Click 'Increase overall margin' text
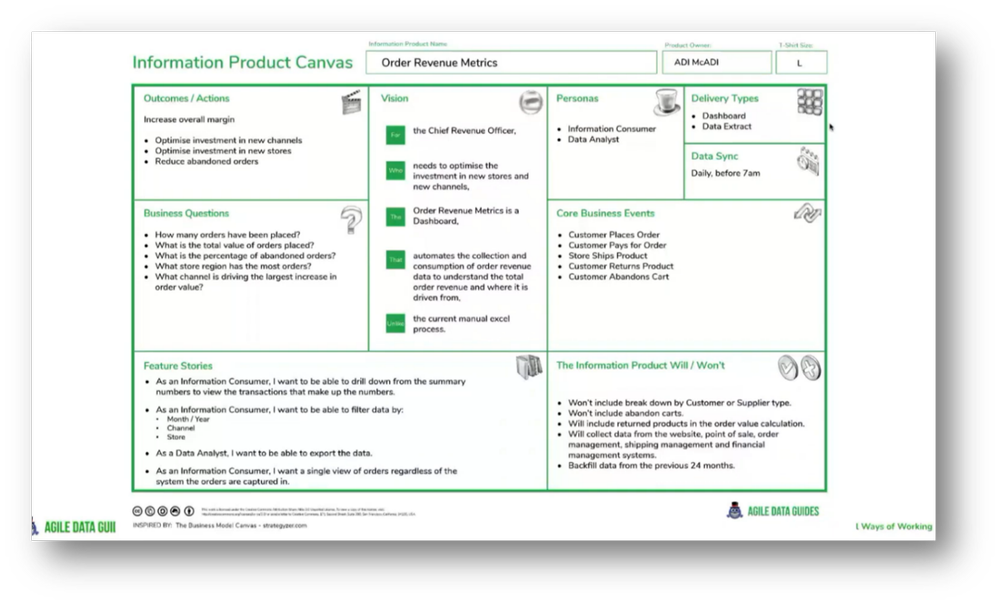 tap(189, 119)
